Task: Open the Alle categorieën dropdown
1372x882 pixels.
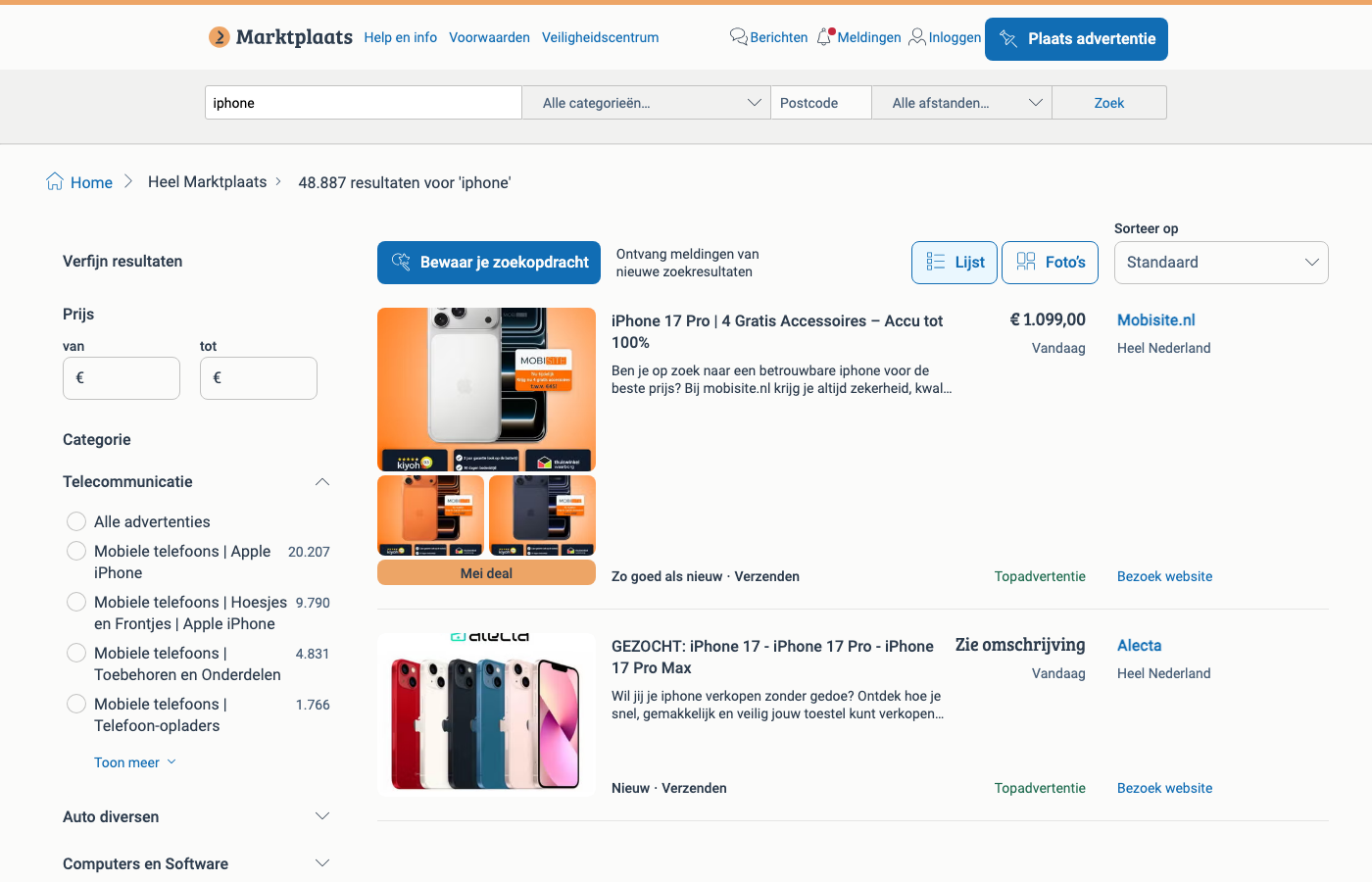Action: click(x=646, y=103)
